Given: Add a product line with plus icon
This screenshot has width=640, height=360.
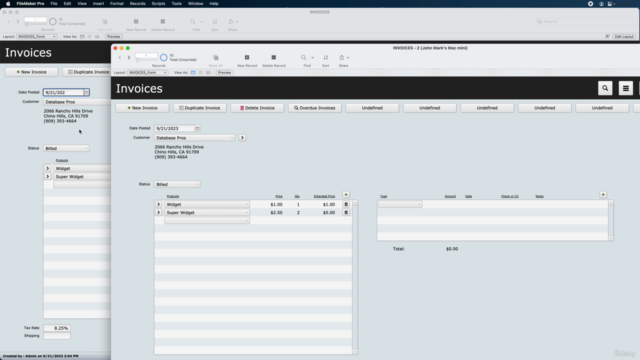Looking at the screenshot, I should 346,195.
